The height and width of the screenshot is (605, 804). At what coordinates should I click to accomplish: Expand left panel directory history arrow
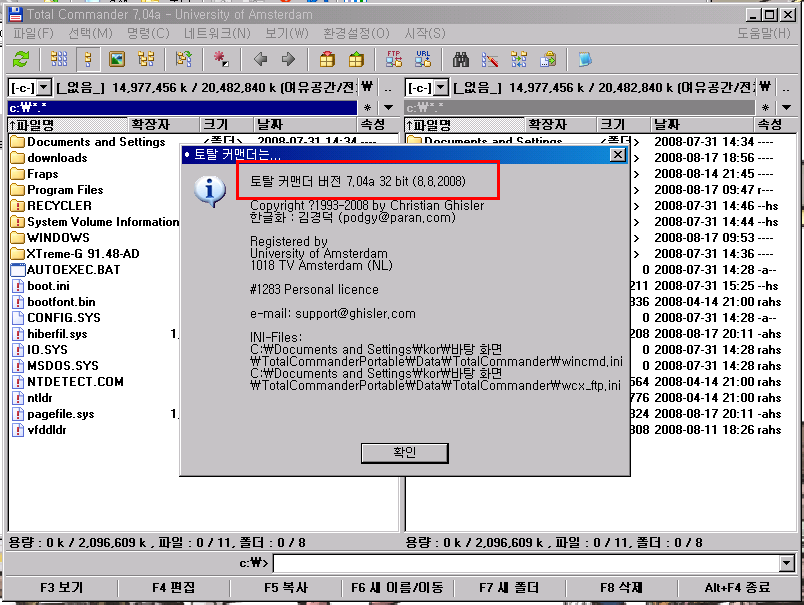coord(389,108)
